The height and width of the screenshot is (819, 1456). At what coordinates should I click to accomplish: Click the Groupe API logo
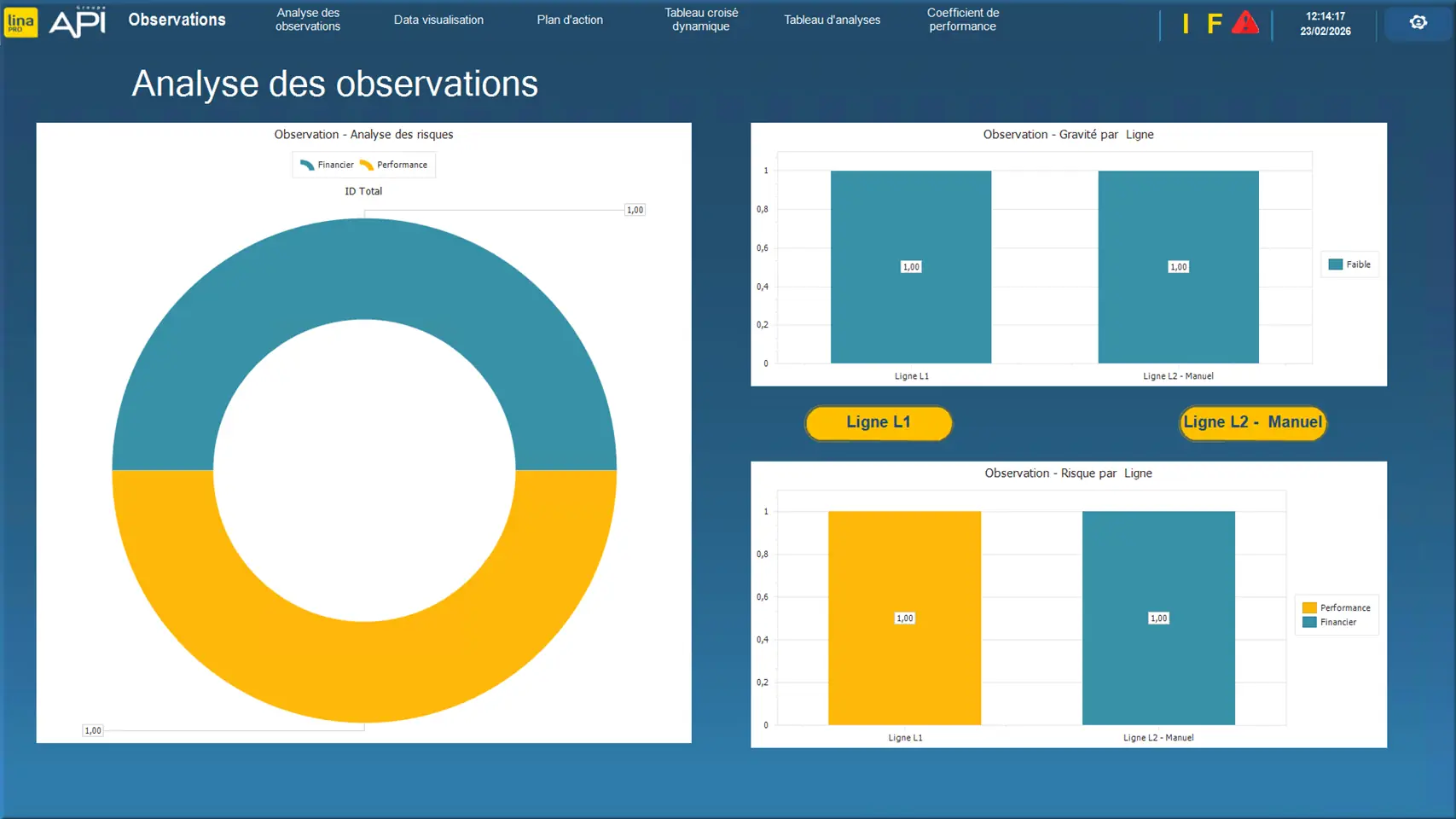click(78, 22)
